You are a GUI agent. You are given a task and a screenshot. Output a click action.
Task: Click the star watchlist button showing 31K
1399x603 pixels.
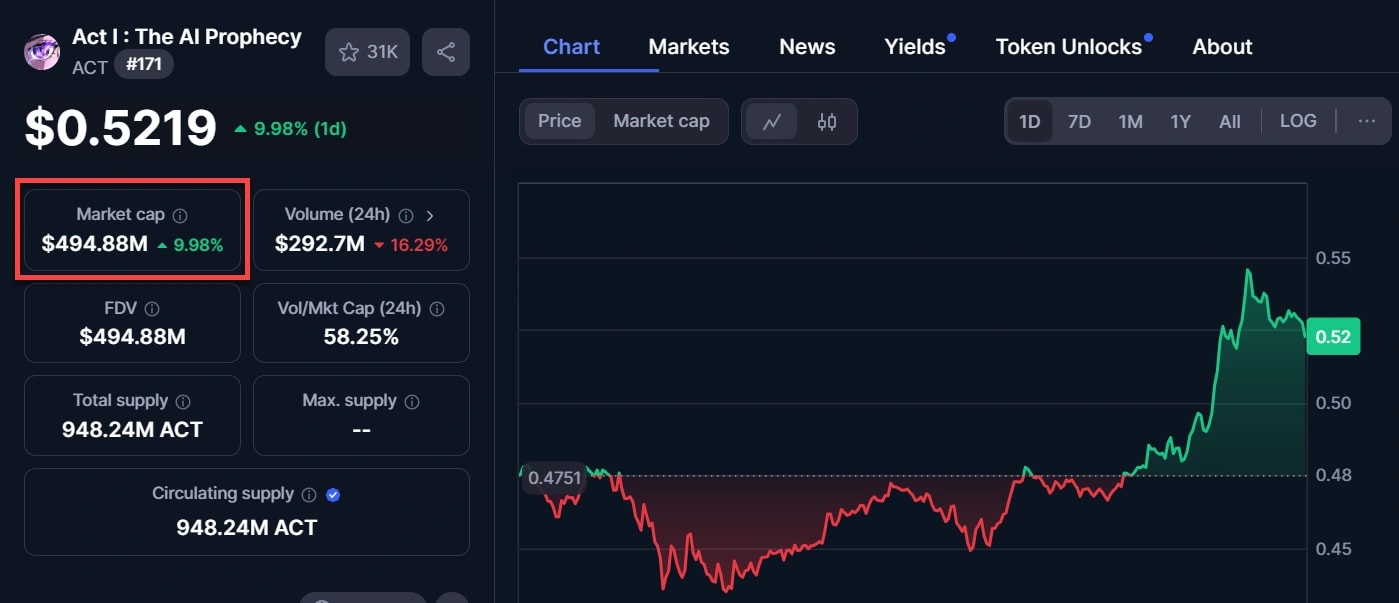pos(368,52)
